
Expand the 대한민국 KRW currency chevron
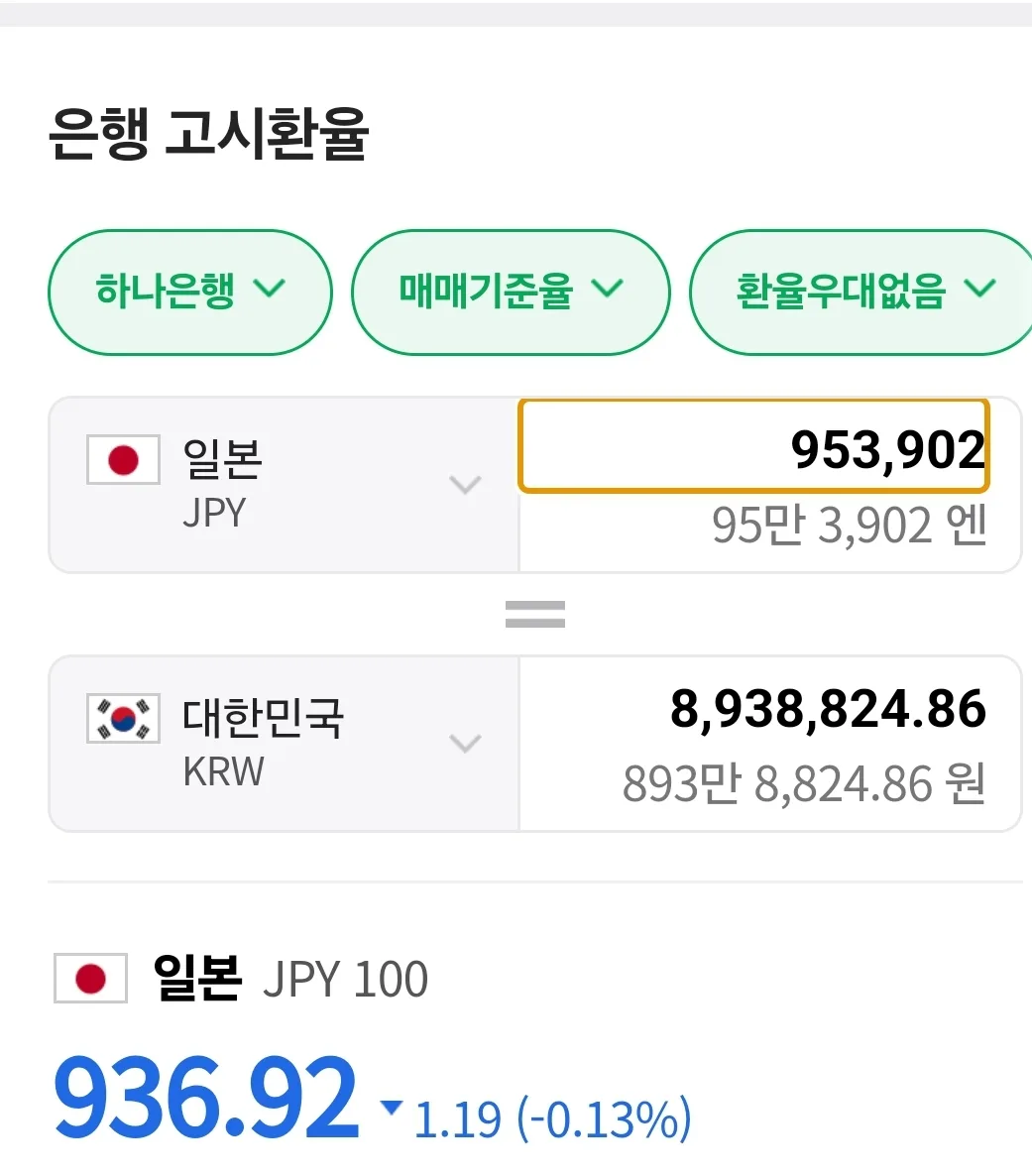point(465,744)
